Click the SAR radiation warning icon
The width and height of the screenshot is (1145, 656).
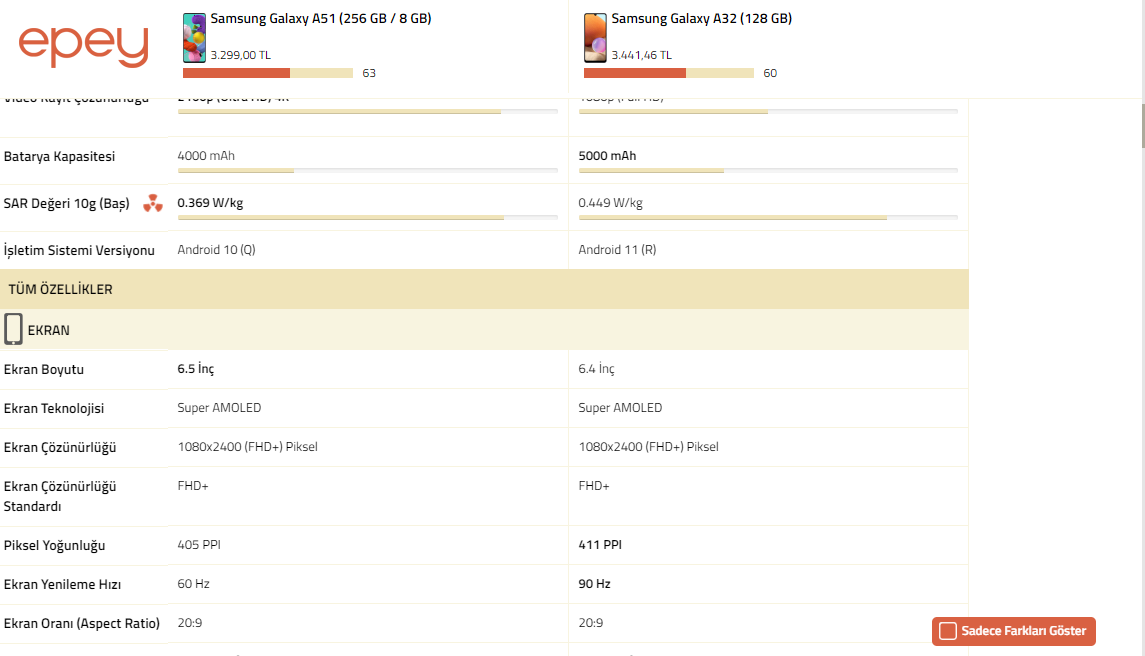click(153, 203)
